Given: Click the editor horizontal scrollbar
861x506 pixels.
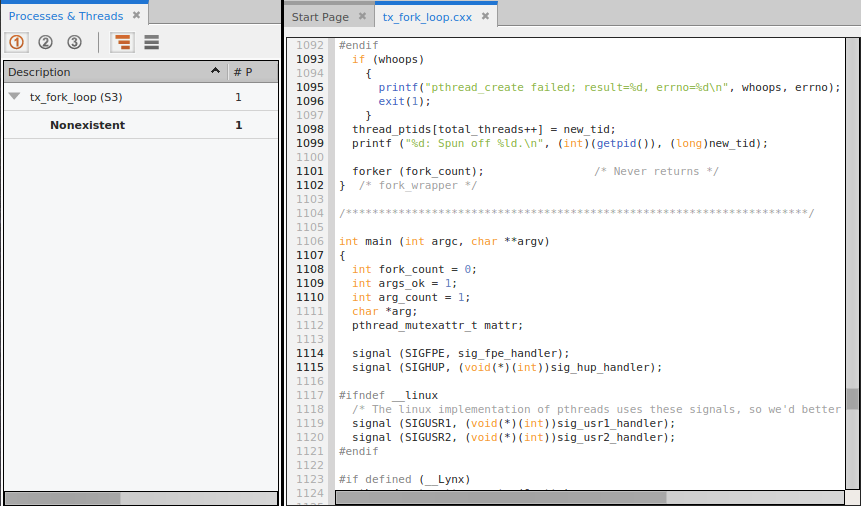Looking at the screenshot, I should (x=500, y=497).
